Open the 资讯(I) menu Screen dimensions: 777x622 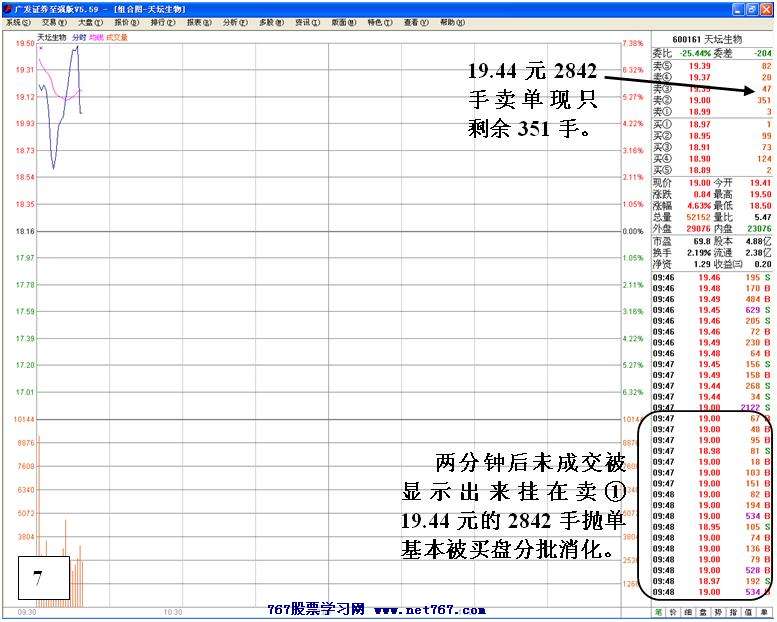coord(305,22)
